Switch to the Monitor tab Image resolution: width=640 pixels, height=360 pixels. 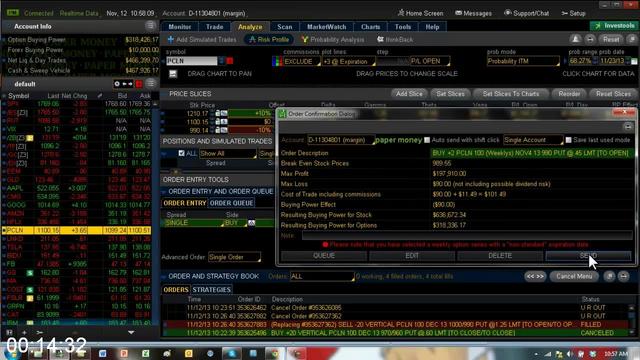[180, 27]
